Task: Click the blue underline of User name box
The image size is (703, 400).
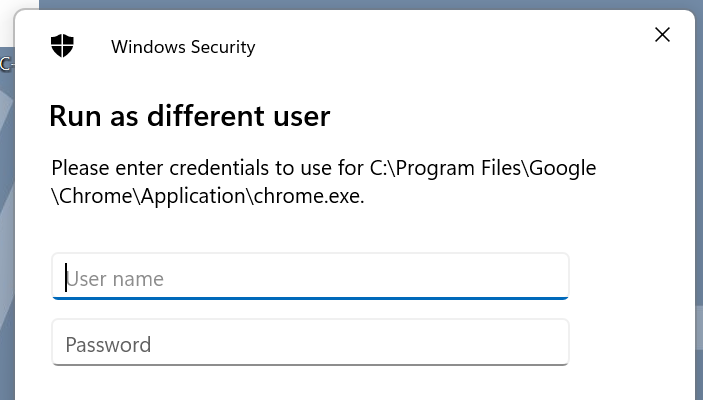Action: tap(310, 297)
